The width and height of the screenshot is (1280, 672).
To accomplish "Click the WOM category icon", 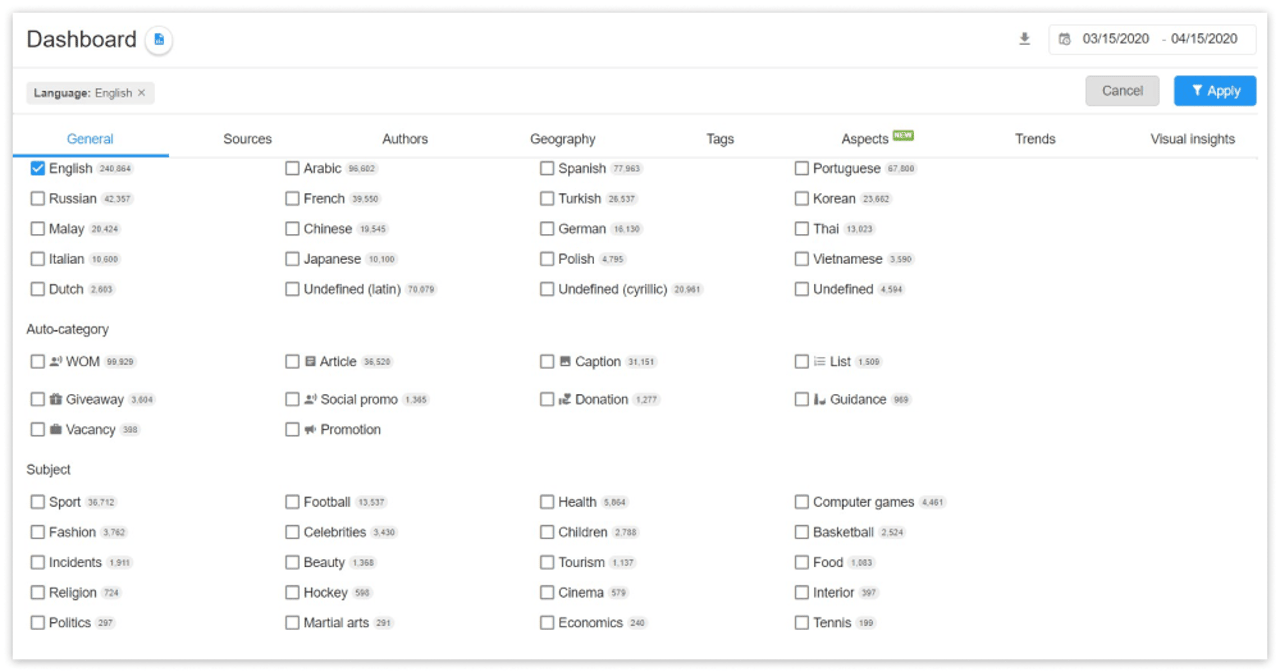I will [56, 362].
